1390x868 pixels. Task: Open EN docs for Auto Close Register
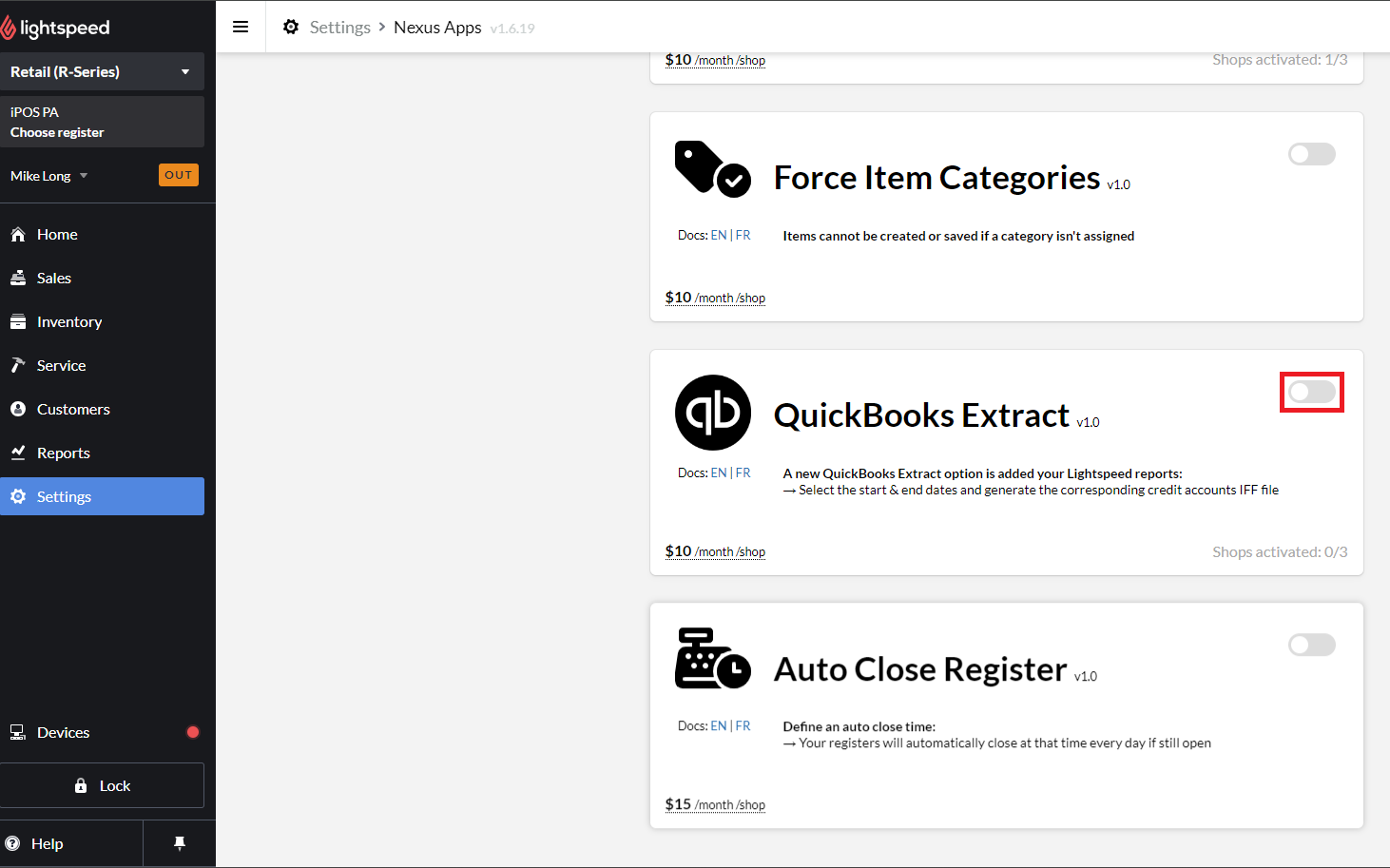click(x=719, y=725)
